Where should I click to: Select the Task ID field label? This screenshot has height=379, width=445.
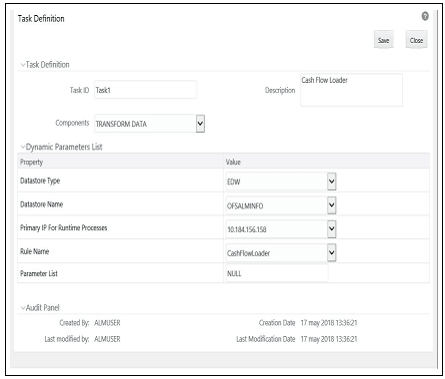tap(79, 90)
